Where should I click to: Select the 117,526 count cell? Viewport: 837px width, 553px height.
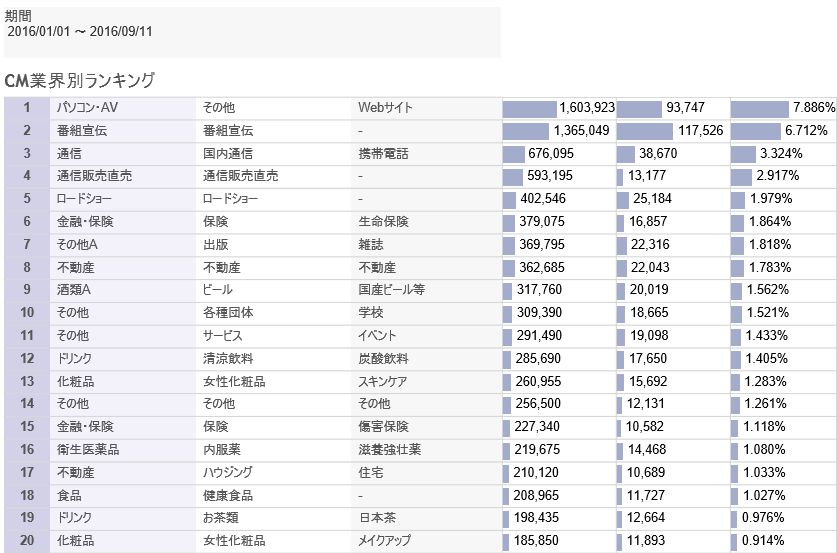pyautogui.click(x=694, y=131)
